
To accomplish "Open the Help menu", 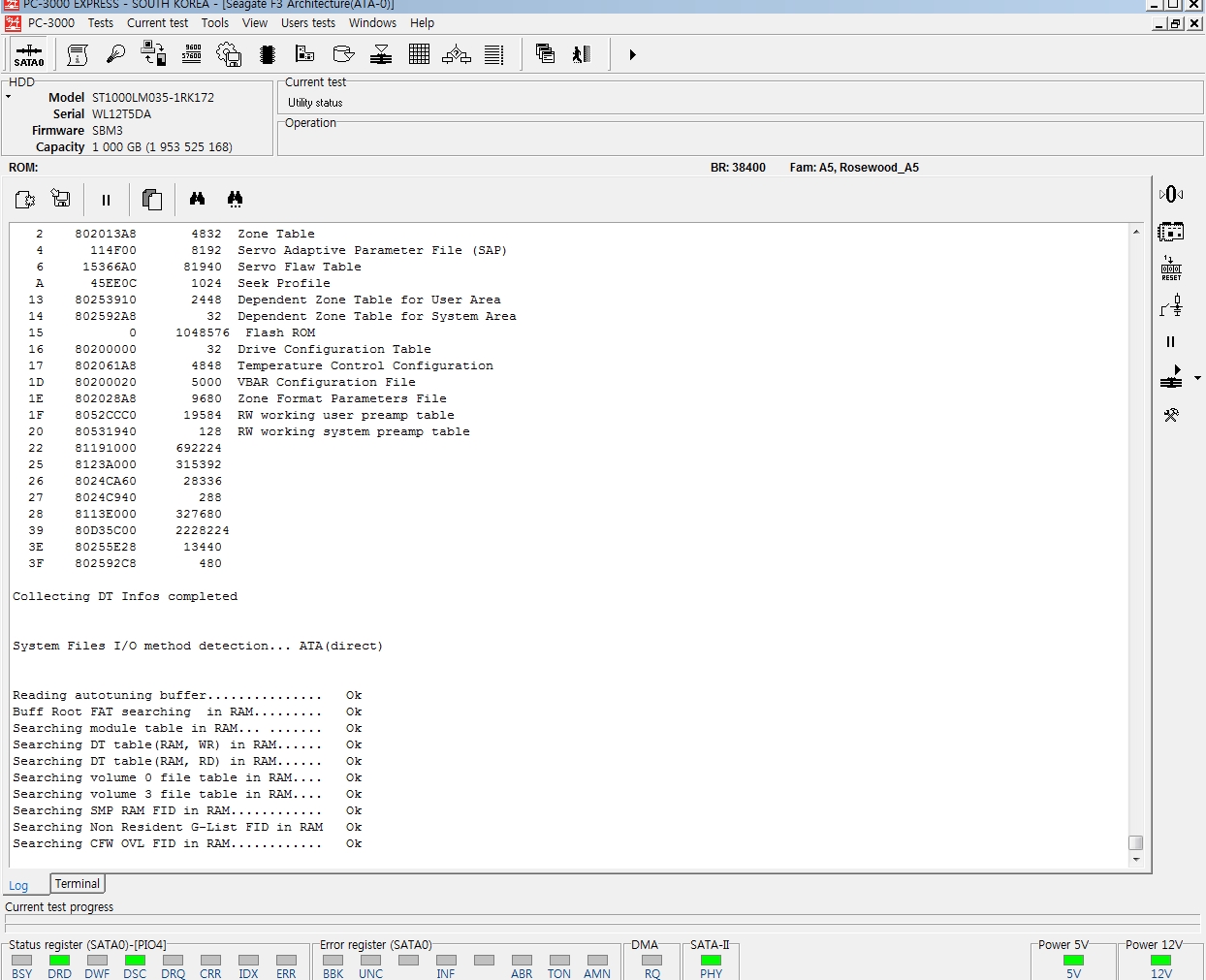I will click(422, 23).
